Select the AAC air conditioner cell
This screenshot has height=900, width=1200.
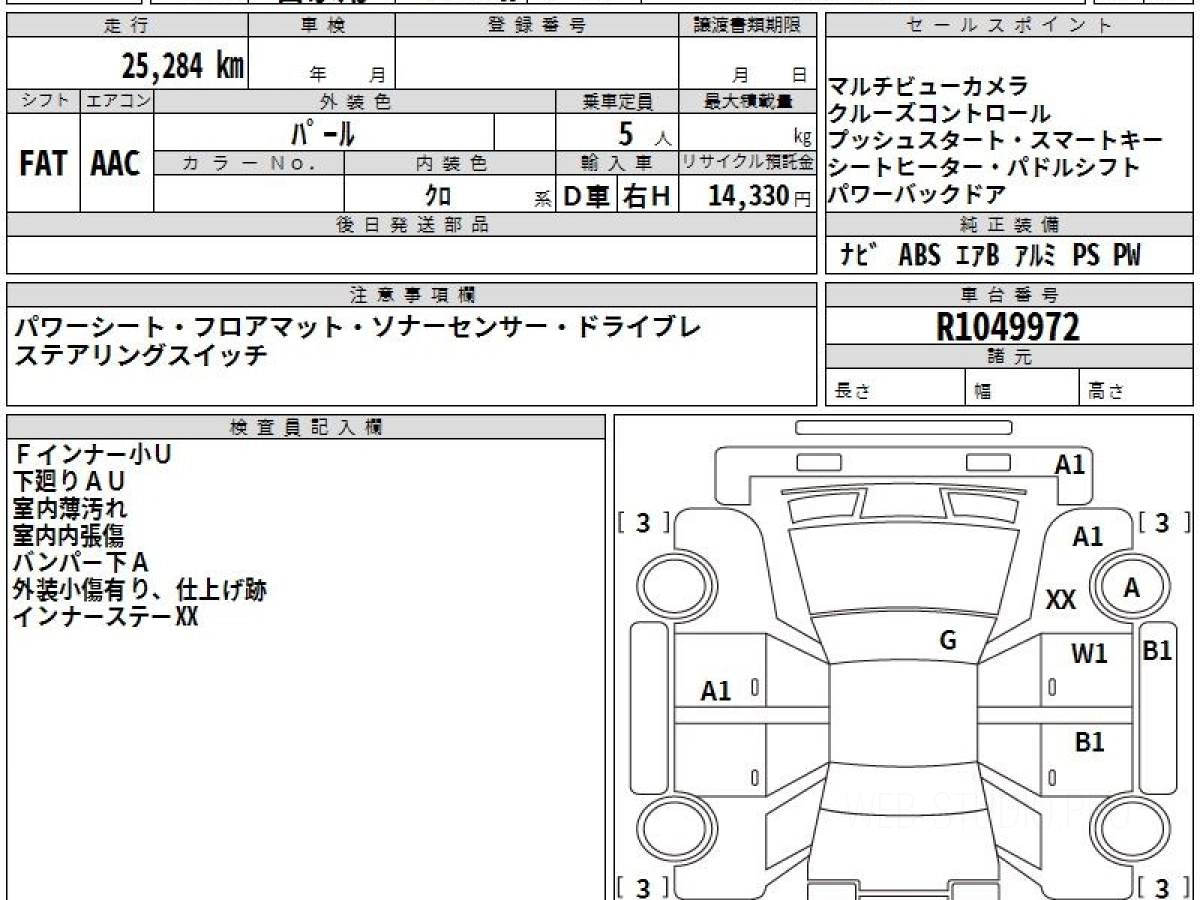tap(116, 162)
